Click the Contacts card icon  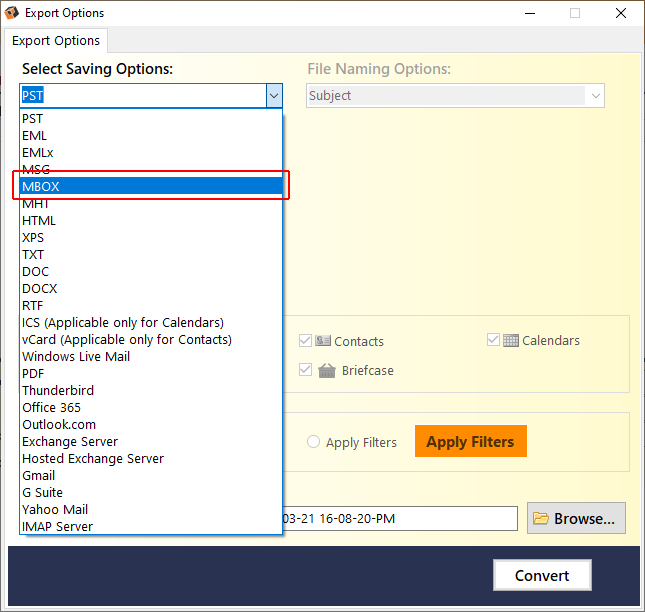click(323, 341)
